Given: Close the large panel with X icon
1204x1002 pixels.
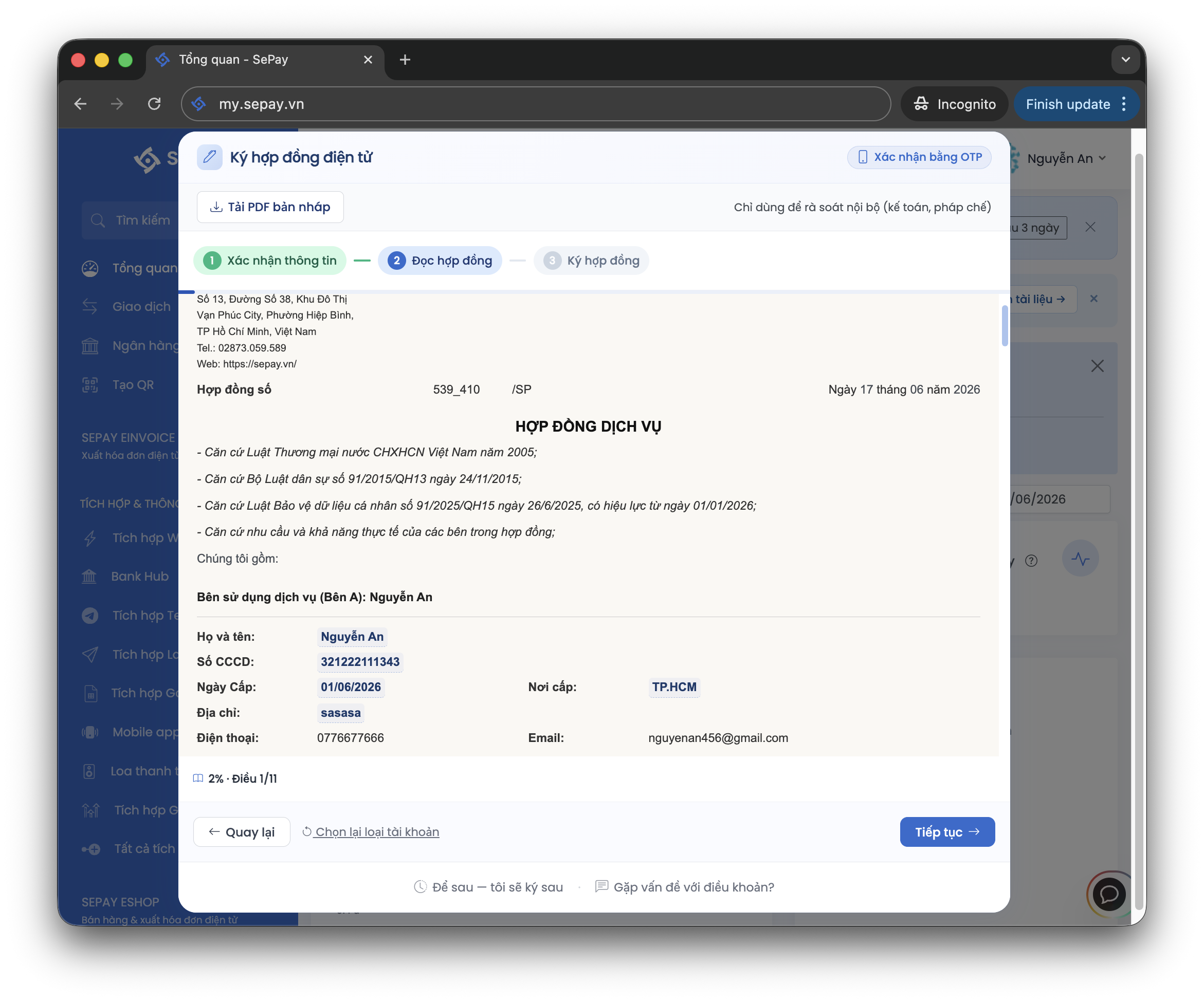Looking at the screenshot, I should pos(1097,366).
